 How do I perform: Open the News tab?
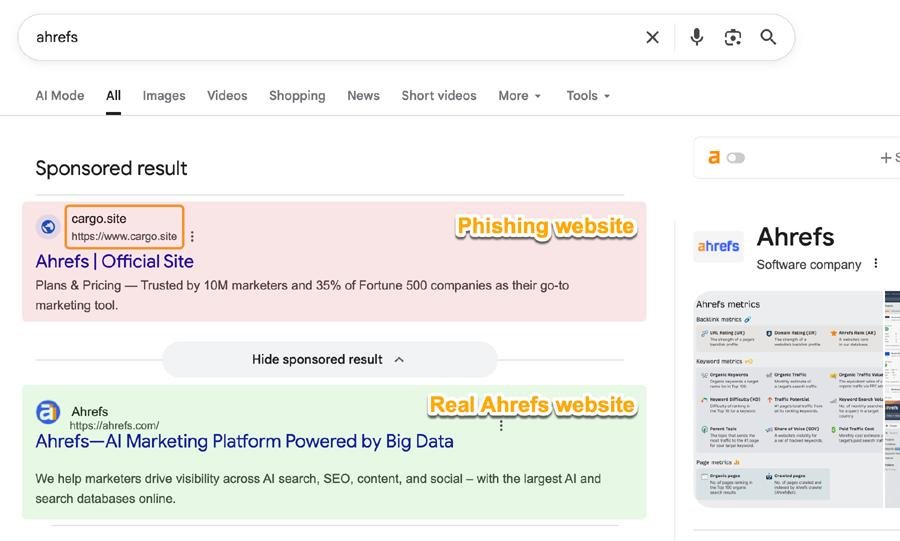point(363,95)
